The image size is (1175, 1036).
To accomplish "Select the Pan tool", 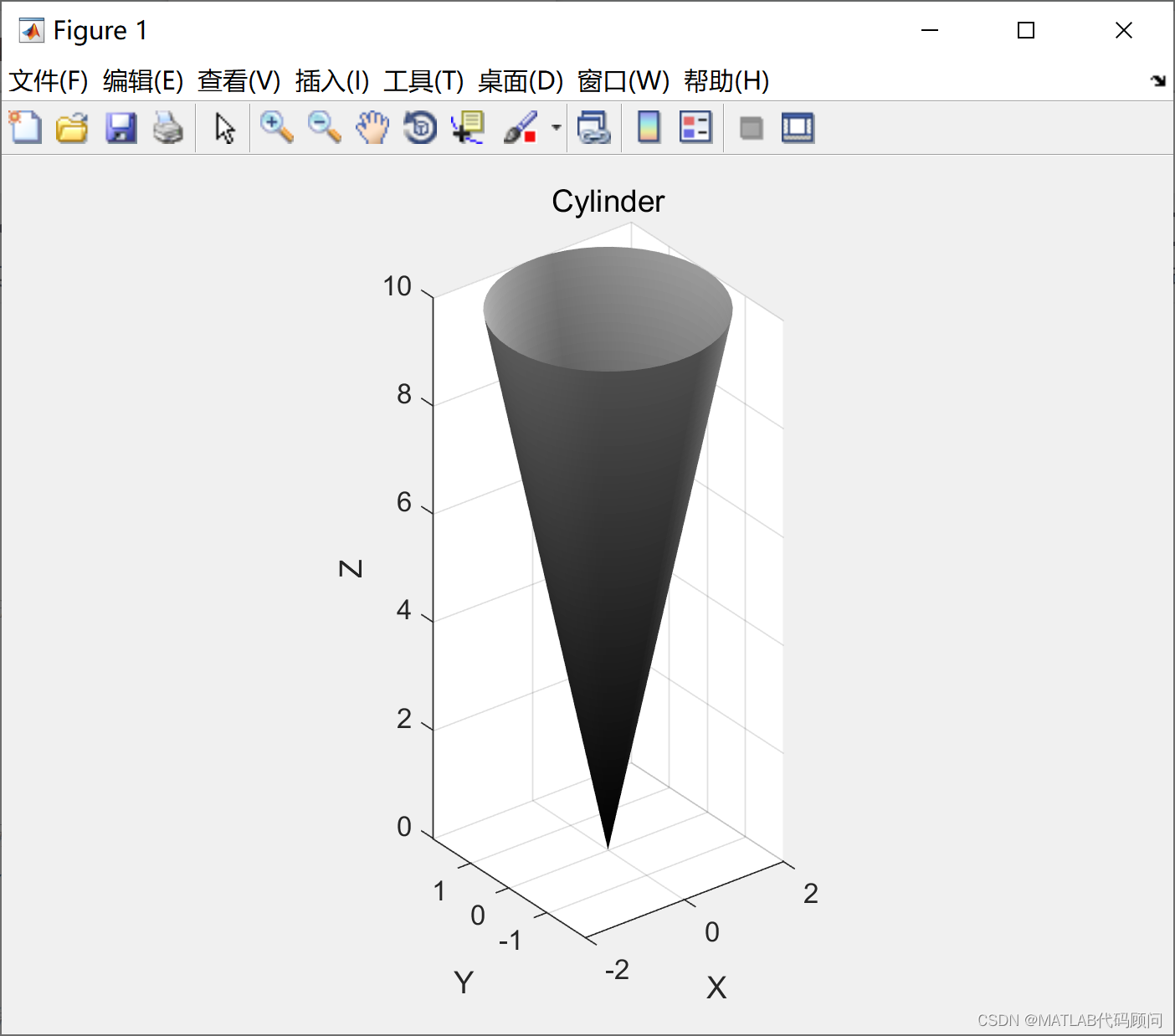I will coord(372,127).
